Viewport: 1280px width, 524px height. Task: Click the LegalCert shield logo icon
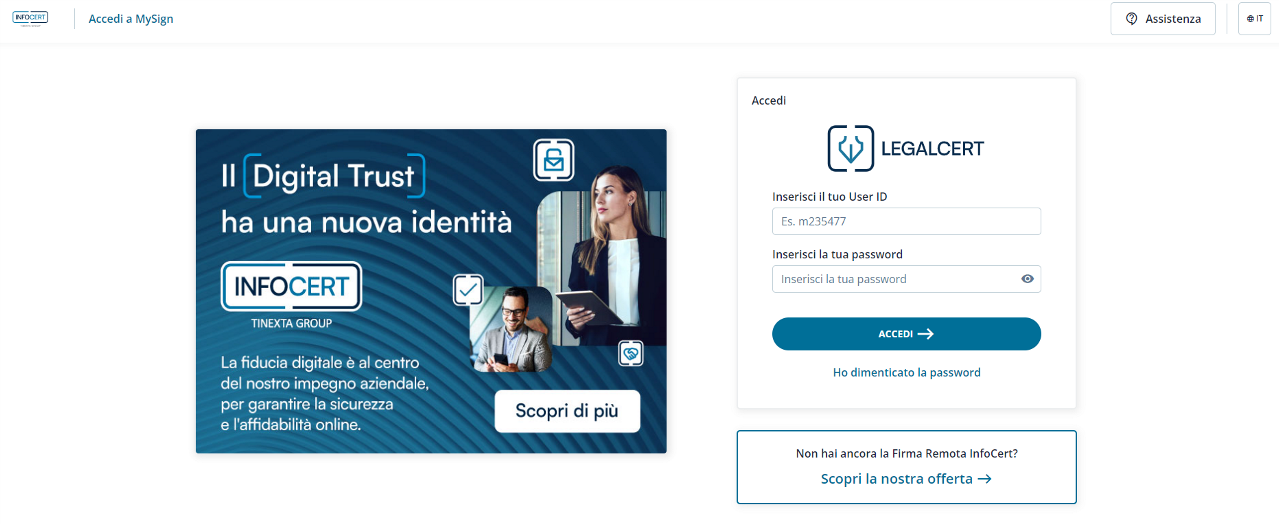pyautogui.click(x=851, y=148)
